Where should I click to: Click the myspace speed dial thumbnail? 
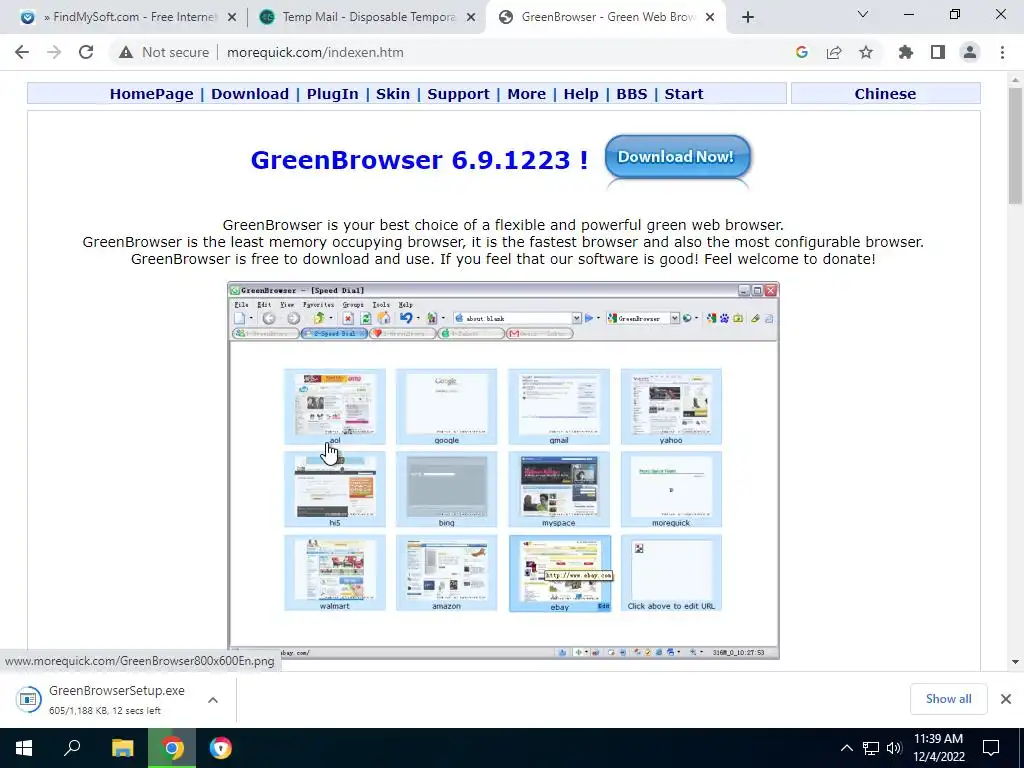tap(559, 489)
